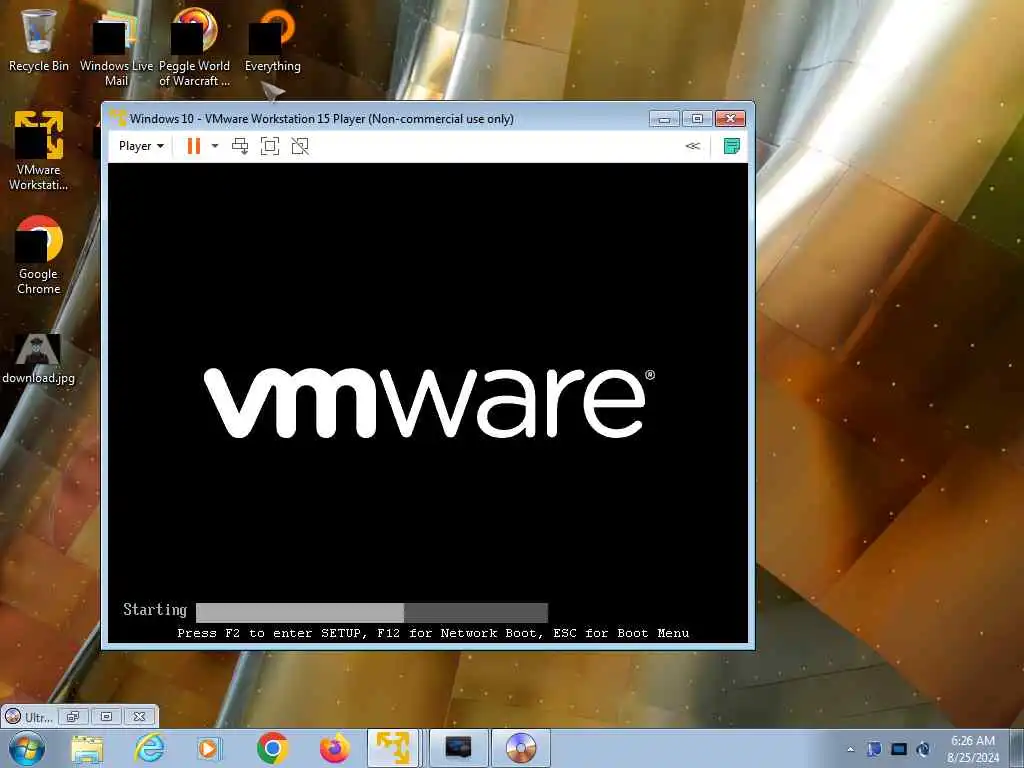This screenshot has height=768, width=1024.
Task: Pause the virtual machine
Action: point(193,146)
